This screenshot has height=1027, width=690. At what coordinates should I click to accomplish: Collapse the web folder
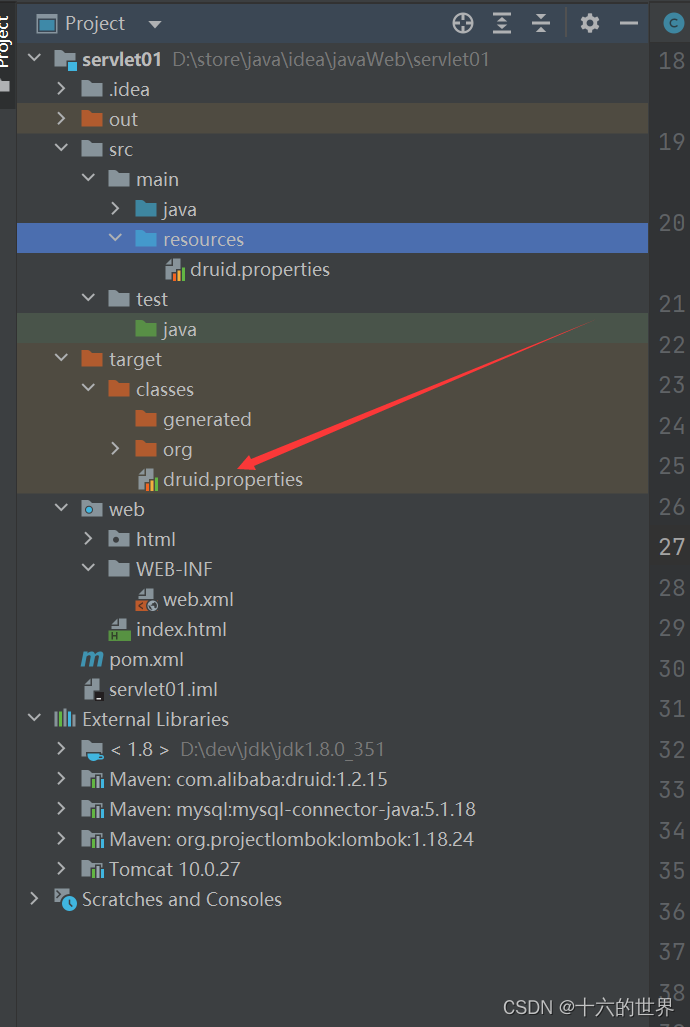pos(61,509)
